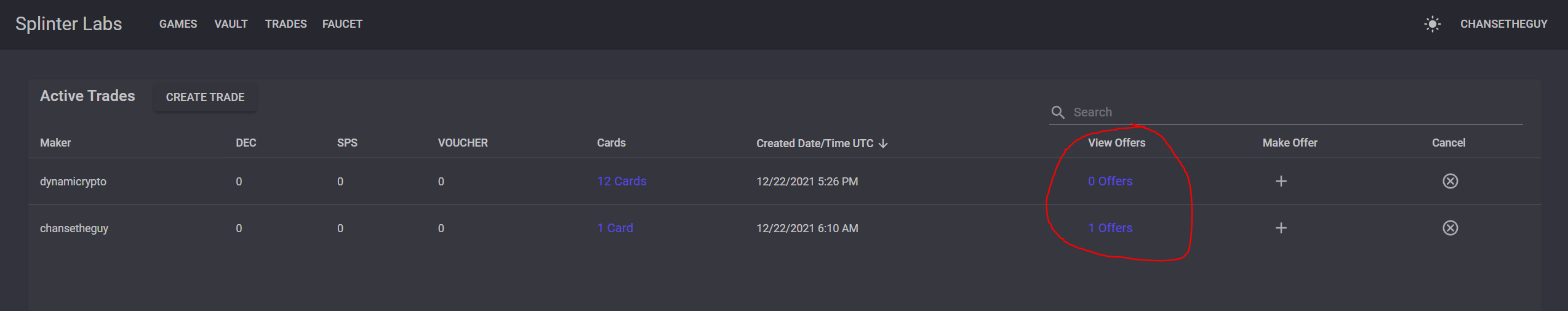Cancel the dynamicrypto trade
The width and height of the screenshot is (1568, 311).
click(x=1450, y=181)
